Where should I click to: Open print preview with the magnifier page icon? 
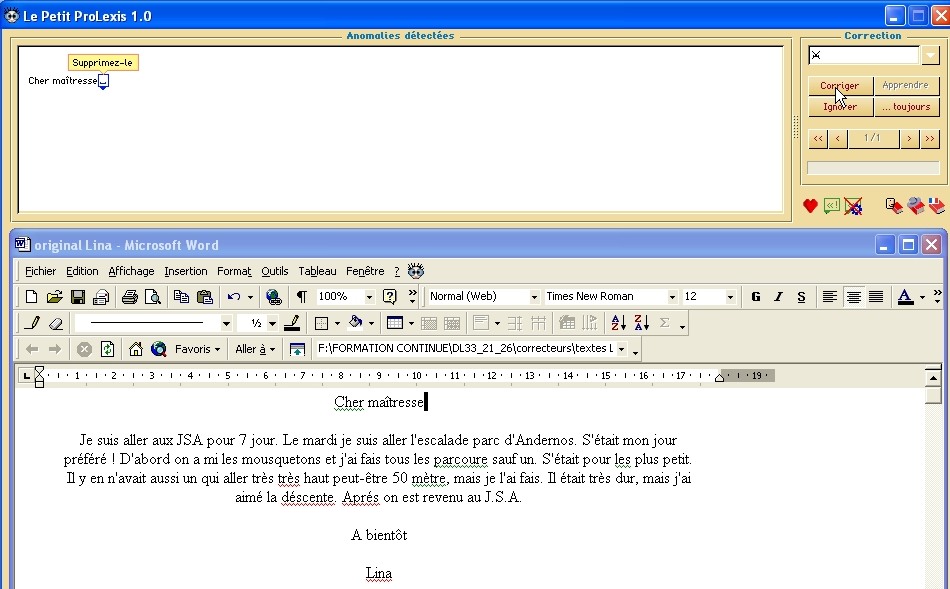(x=153, y=296)
